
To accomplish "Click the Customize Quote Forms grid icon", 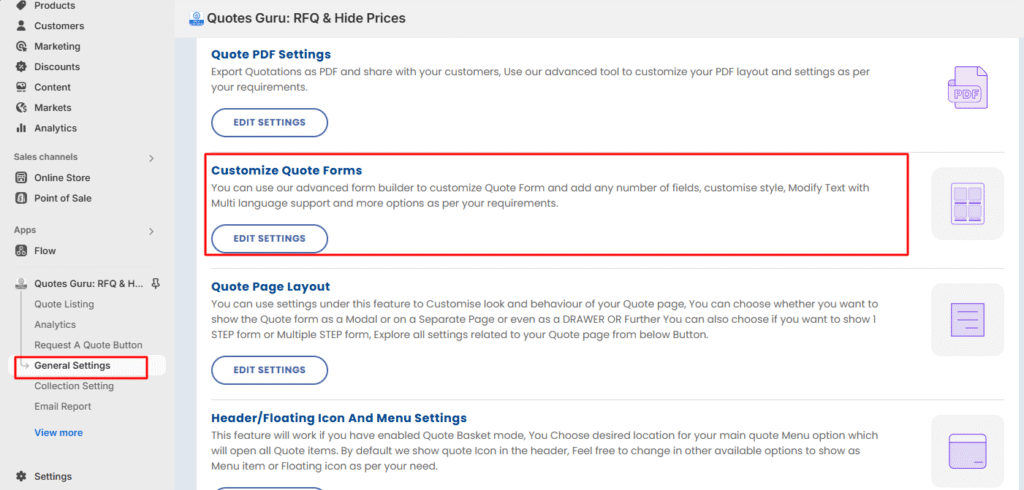I will point(967,203).
